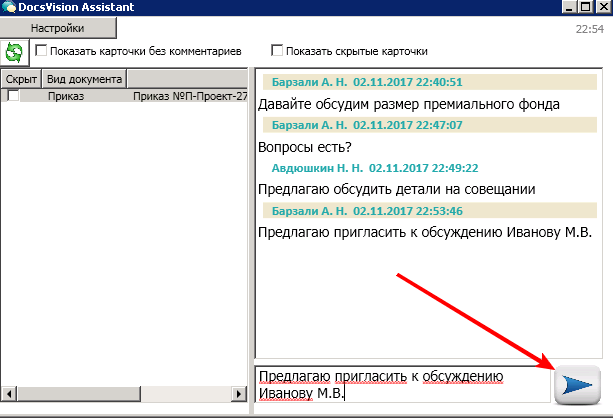Screen dimensions: 613x418
Task: Select the Приказ document type cell
Action: (66, 96)
